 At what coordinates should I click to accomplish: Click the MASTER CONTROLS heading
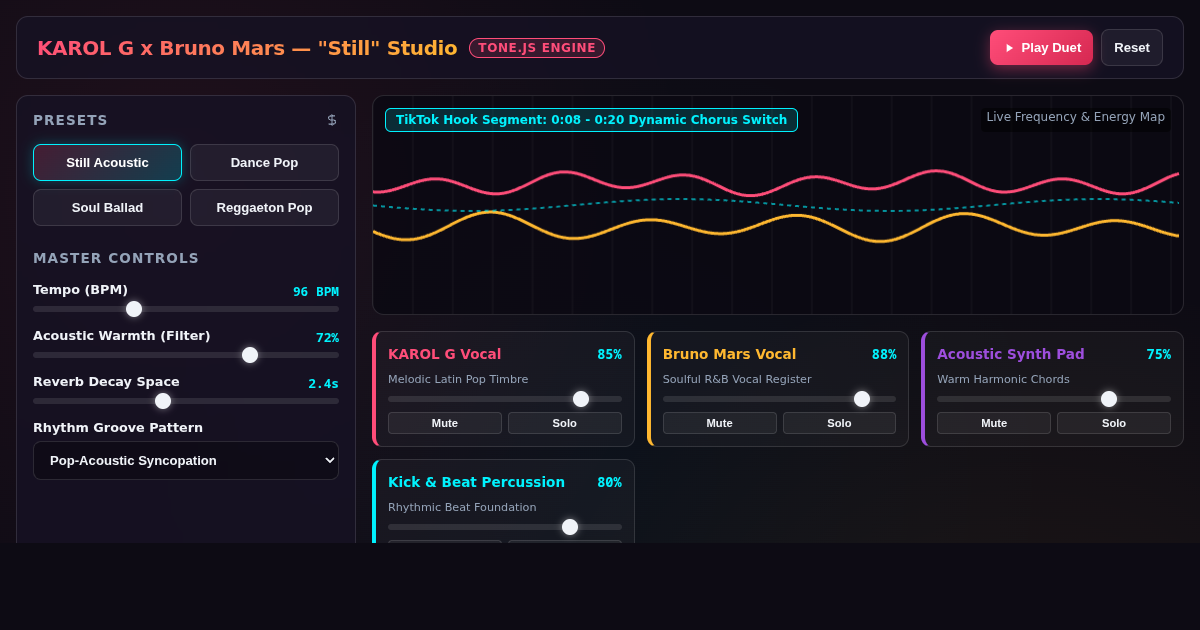coord(116,258)
